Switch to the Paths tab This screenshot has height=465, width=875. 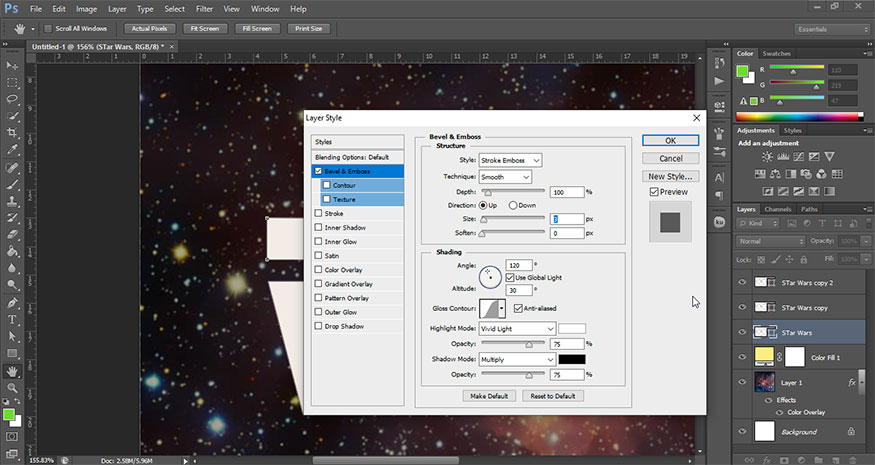(809, 209)
